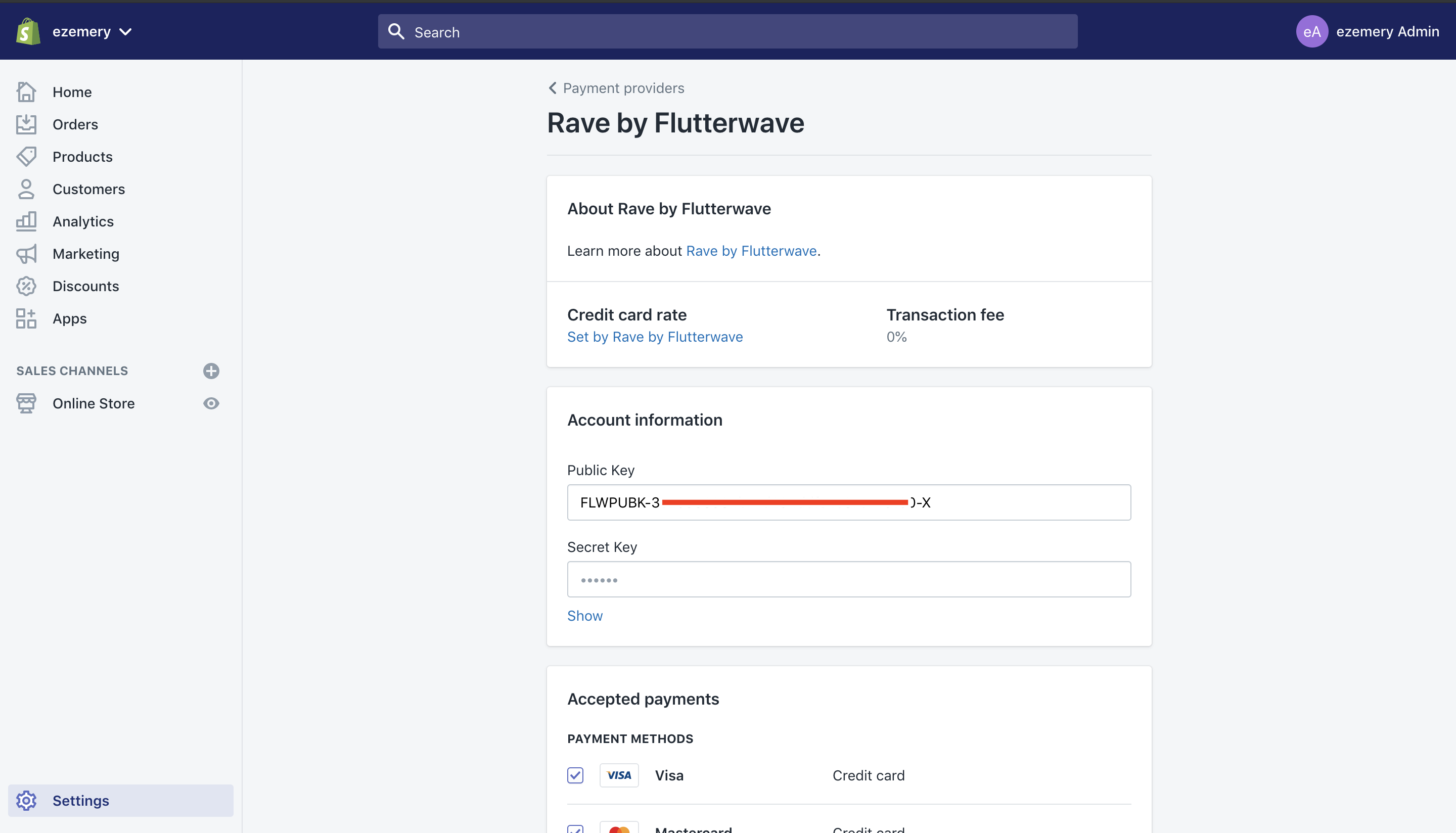
Task: Click the Visa card logo
Action: tap(619, 775)
